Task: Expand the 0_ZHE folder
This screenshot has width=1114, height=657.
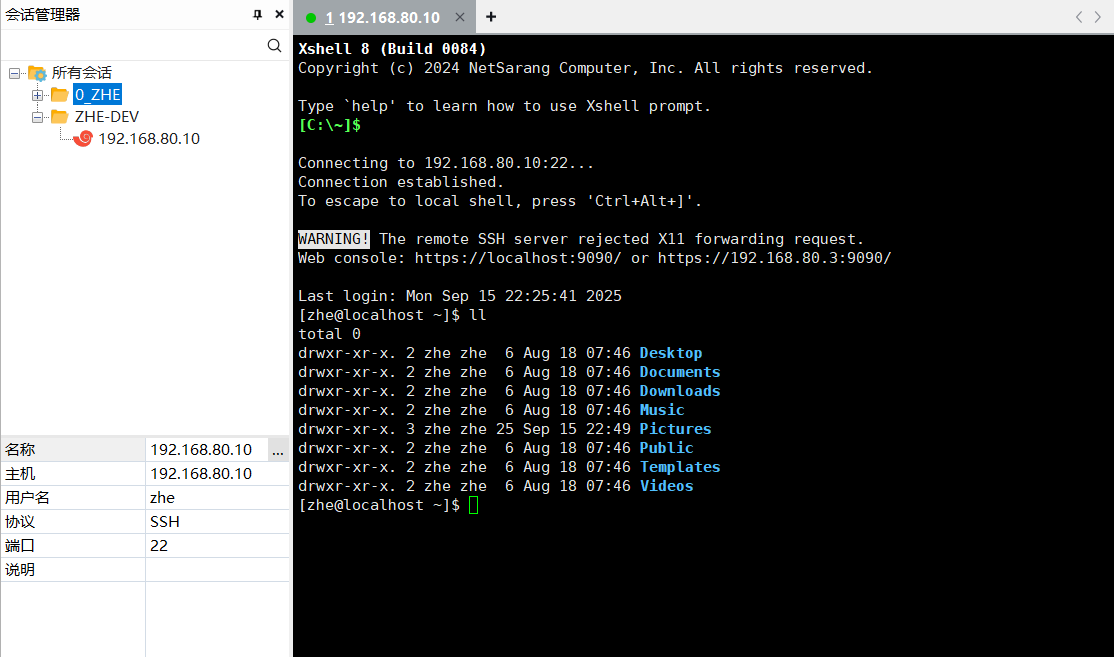Action: pyautogui.click(x=37, y=95)
